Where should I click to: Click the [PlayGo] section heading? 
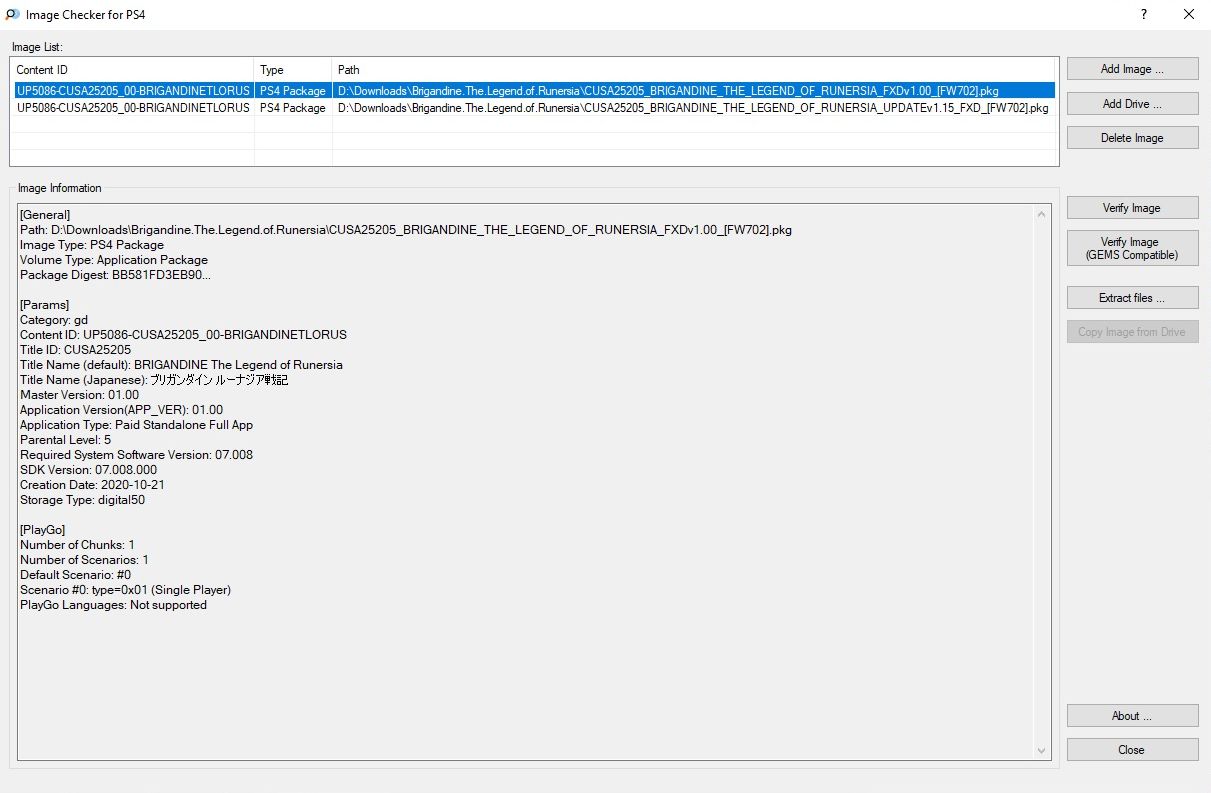(x=45, y=530)
